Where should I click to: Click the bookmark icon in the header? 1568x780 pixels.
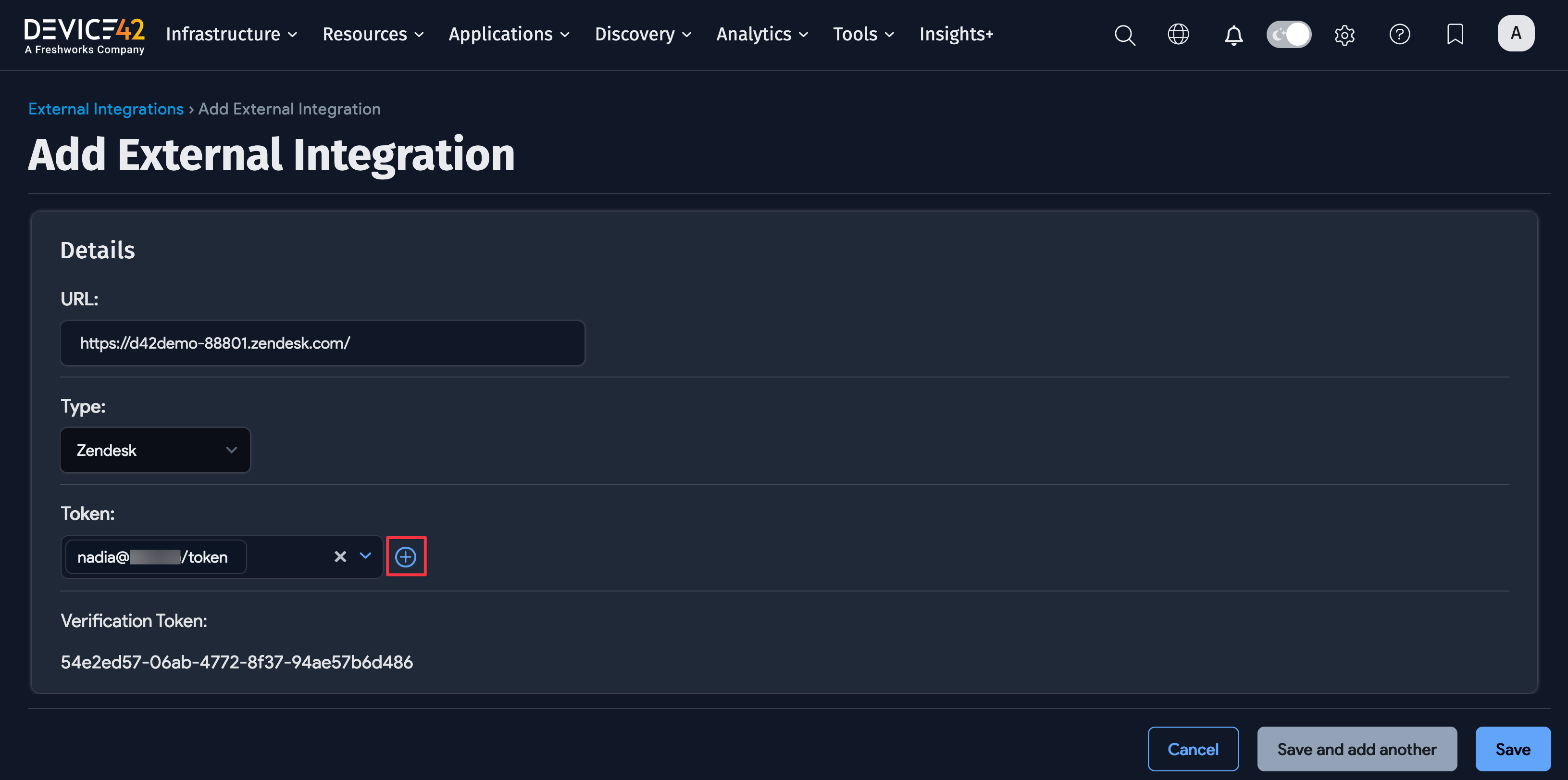[1455, 35]
